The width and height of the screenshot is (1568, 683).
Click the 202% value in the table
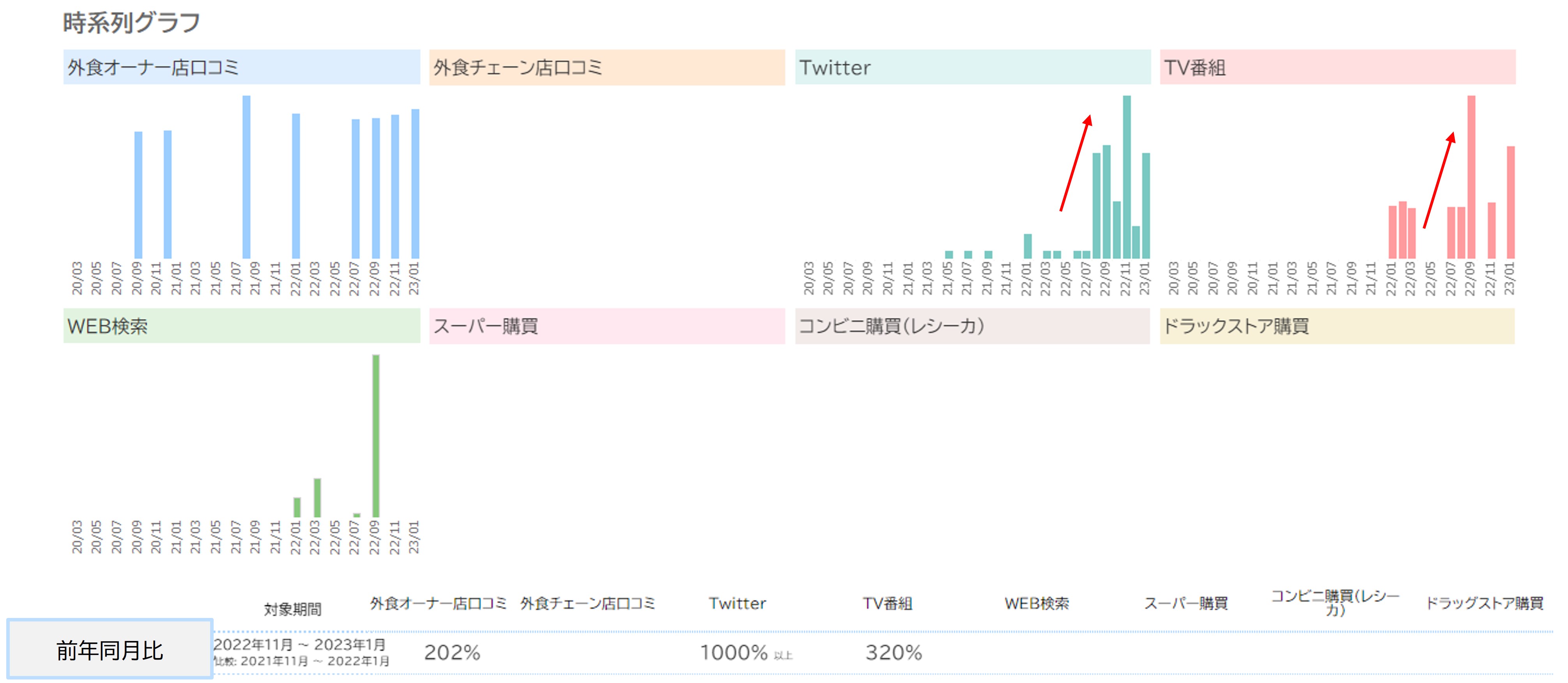(x=452, y=653)
